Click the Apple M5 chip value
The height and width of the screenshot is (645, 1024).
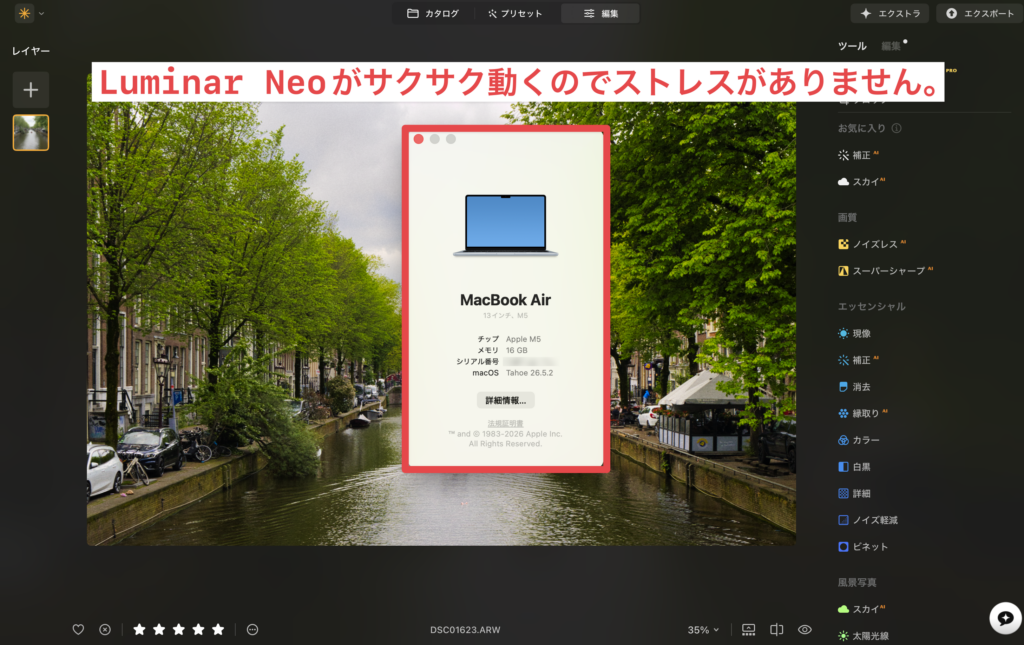(523, 339)
